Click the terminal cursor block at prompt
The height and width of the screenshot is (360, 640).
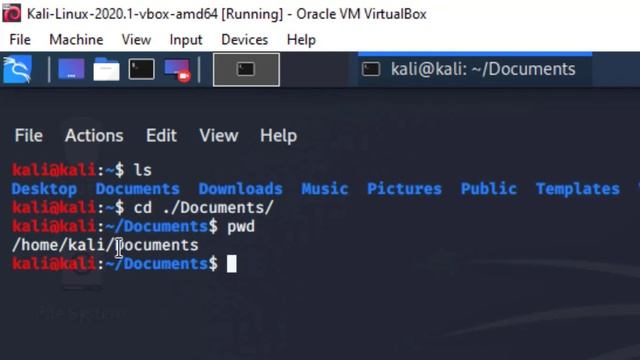point(231,264)
